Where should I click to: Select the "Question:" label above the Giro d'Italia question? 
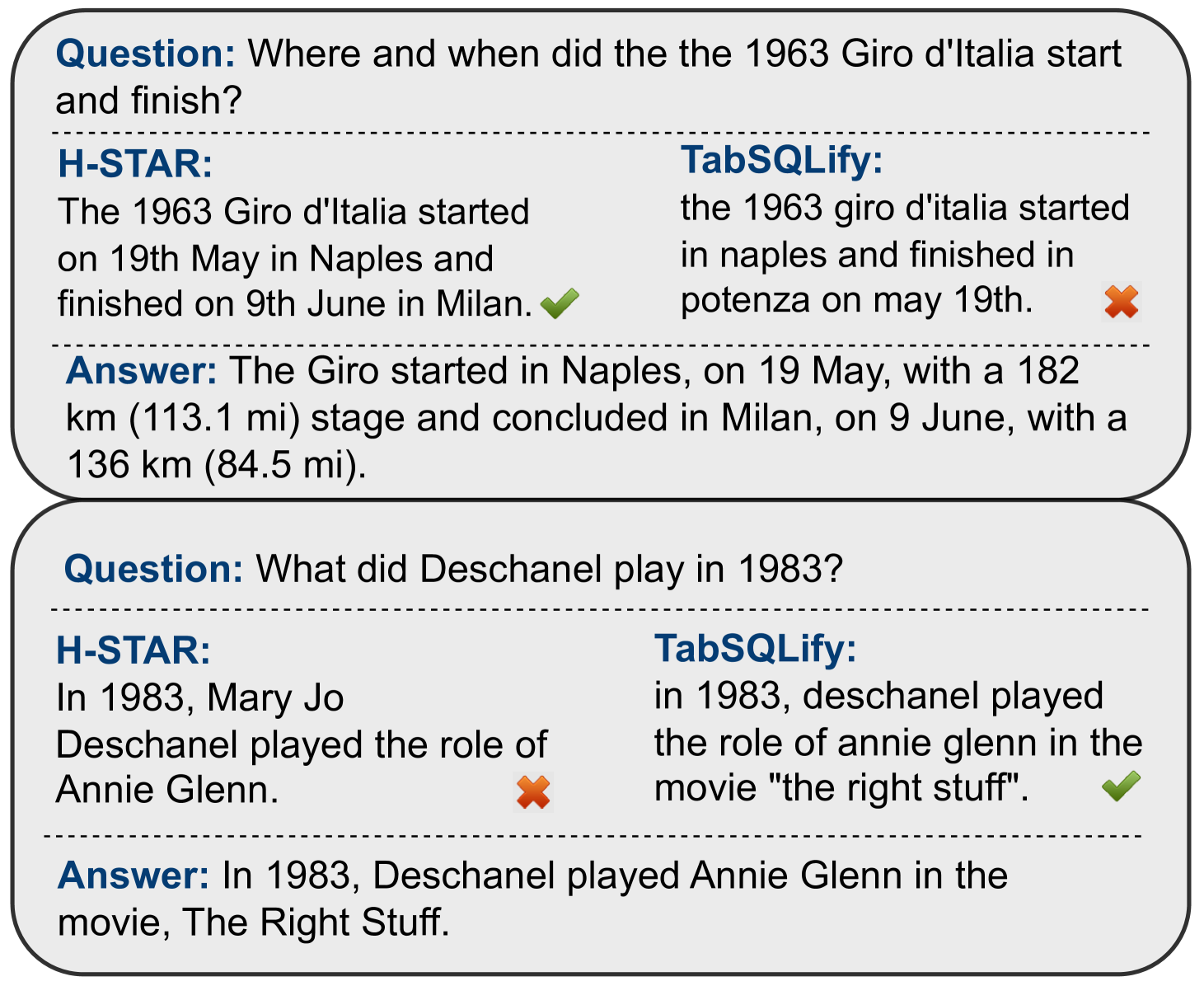tap(146, 54)
